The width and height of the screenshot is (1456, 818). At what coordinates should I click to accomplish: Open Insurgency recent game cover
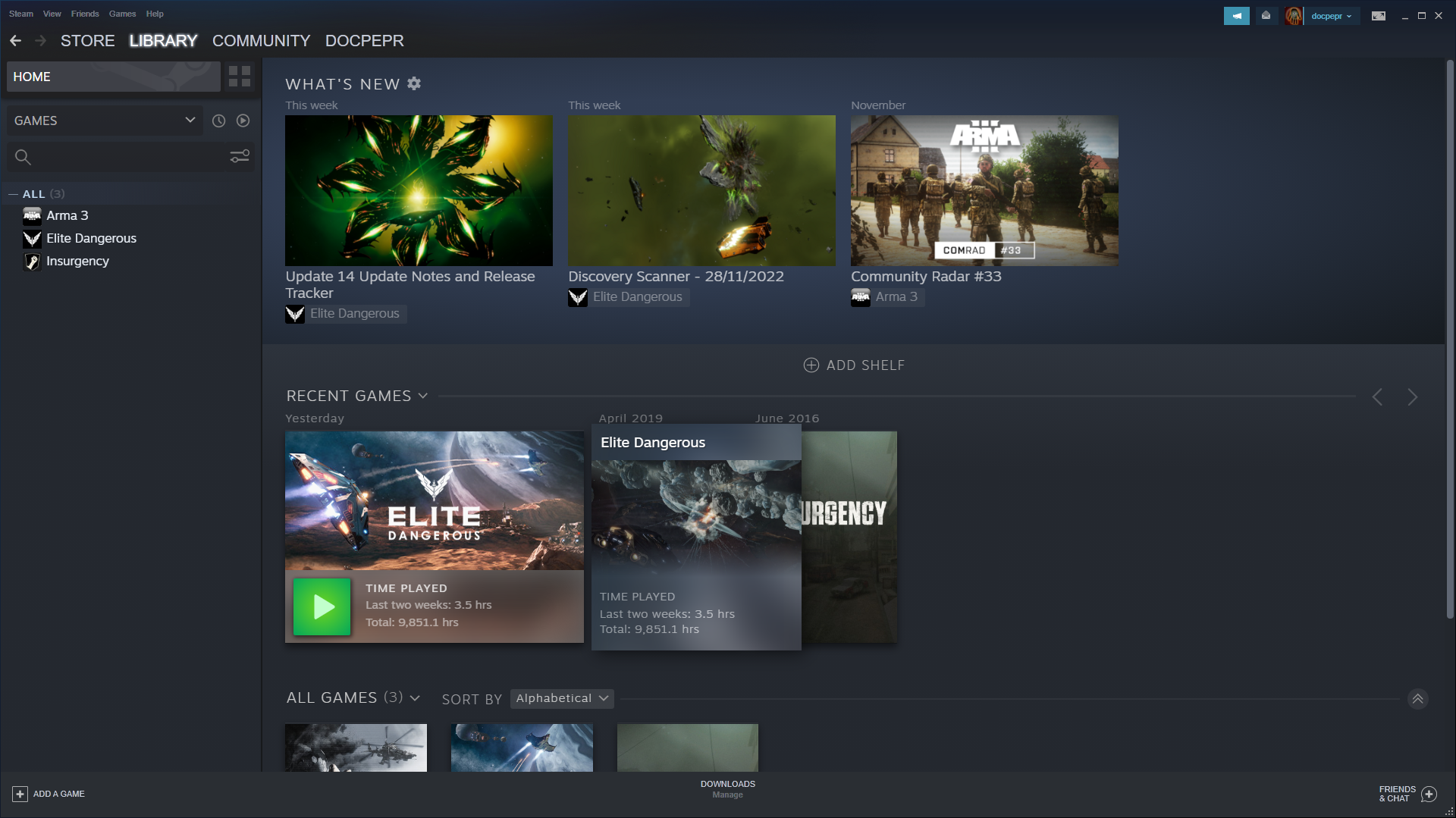[849, 537]
